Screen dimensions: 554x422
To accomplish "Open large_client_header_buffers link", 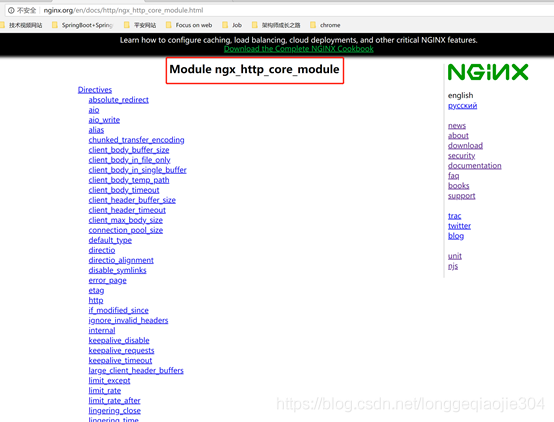I will (136, 370).
